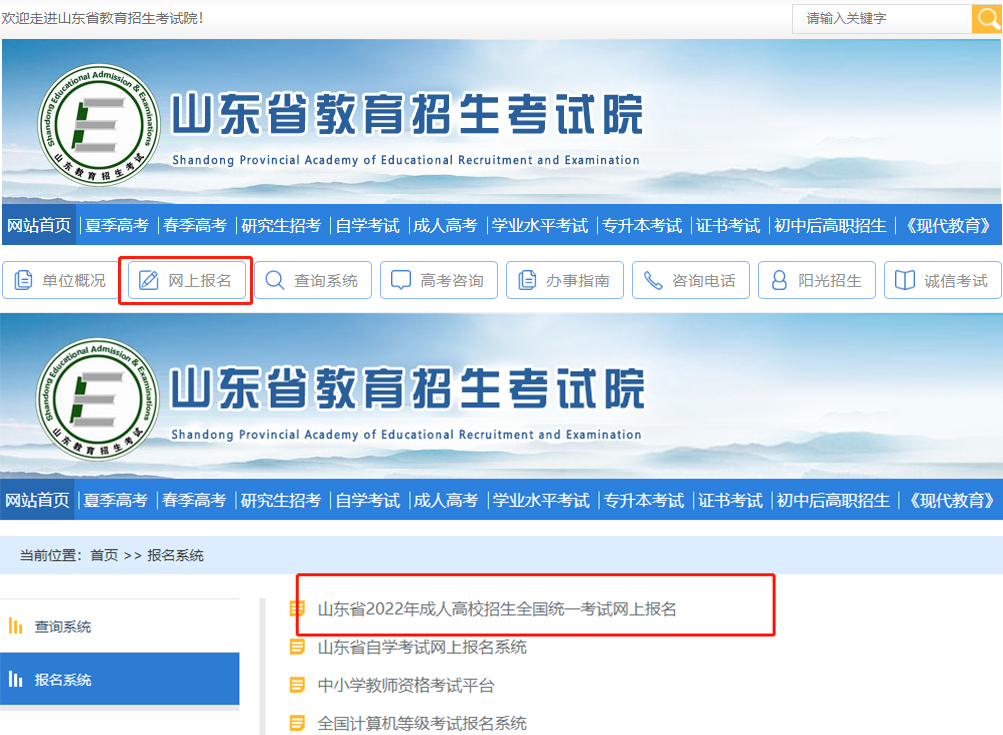Open 网上报名 via its pencil icon
Viewport: 1003px width, 735px height.
[x=149, y=281]
